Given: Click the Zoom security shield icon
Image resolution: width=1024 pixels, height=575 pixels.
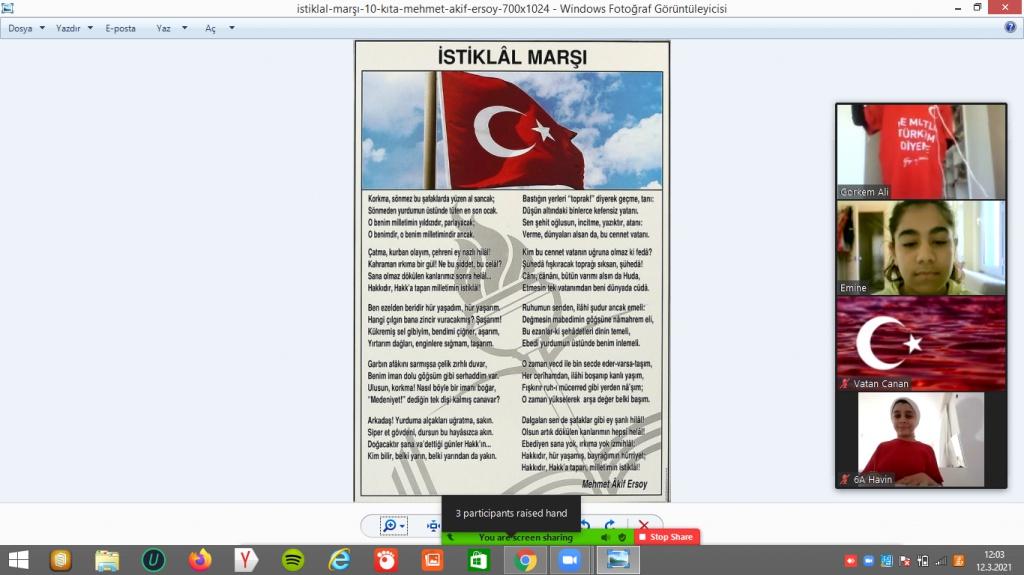Looking at the screenshot, I should [x=621, y=537].
